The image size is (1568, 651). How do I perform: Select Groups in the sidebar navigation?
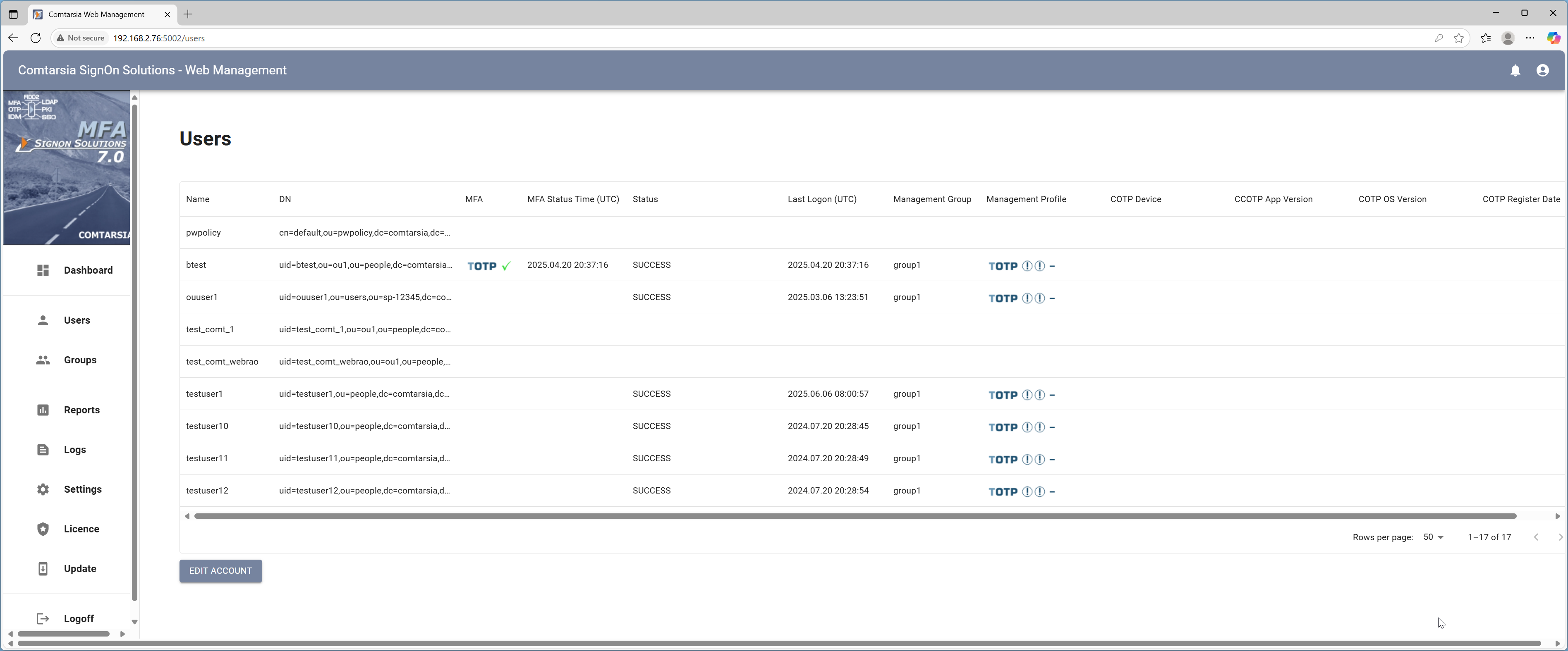coord(80,360)
